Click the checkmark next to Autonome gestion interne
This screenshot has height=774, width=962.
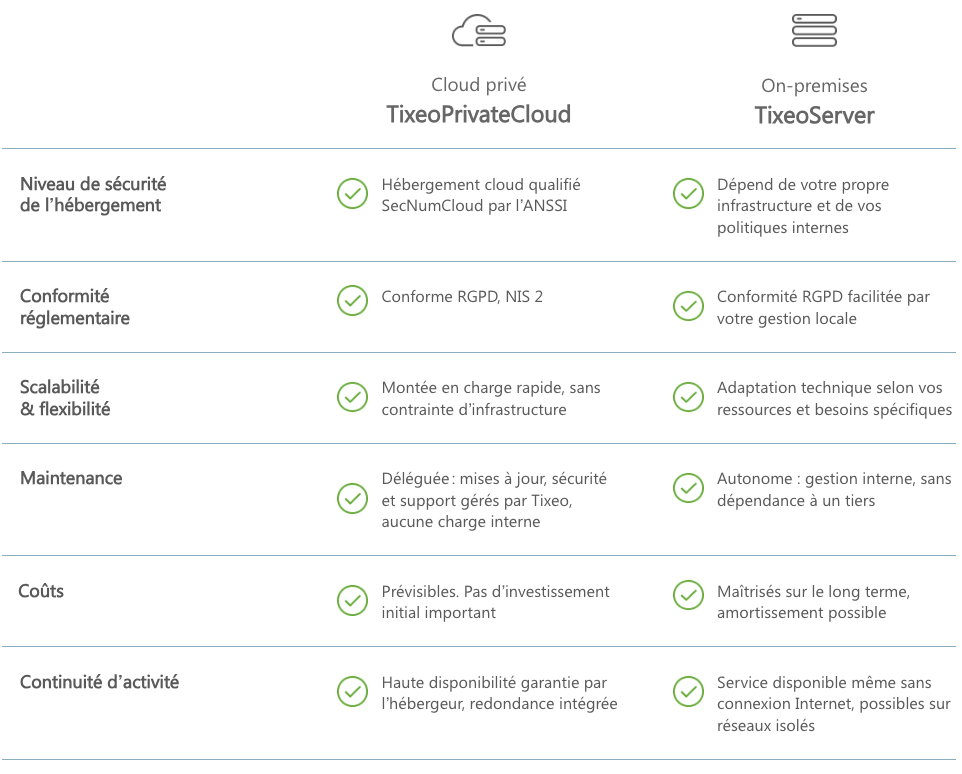click(688, 488)
